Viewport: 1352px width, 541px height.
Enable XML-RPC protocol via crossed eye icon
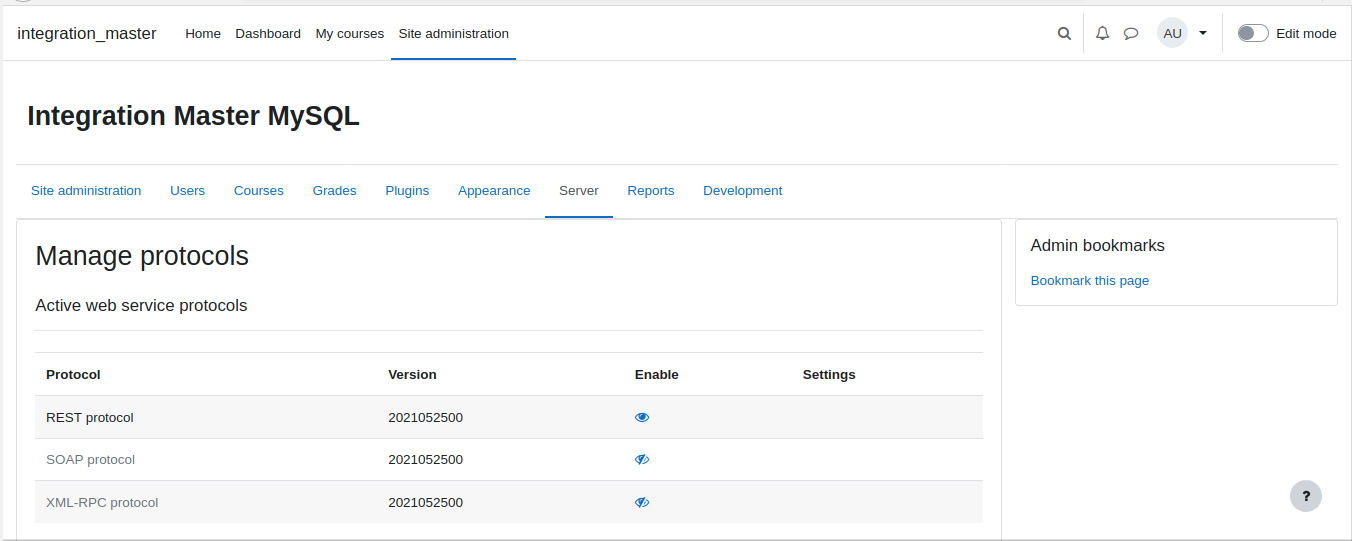coord(642,502)
